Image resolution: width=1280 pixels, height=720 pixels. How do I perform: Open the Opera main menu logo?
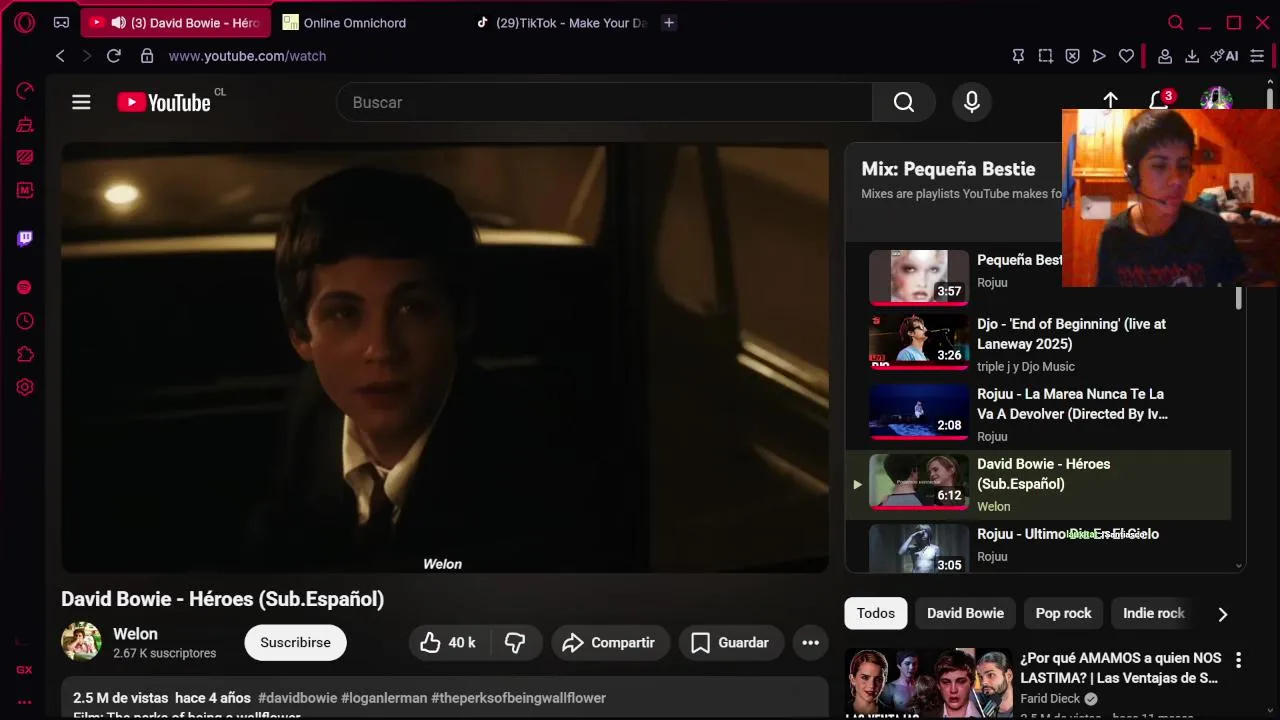[x=24, y=22]
